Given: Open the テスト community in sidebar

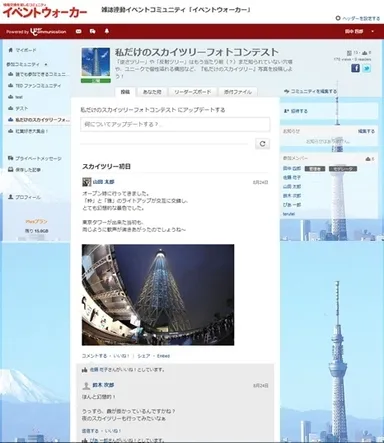Looking at the screenshot, I should tap(22, 108).
